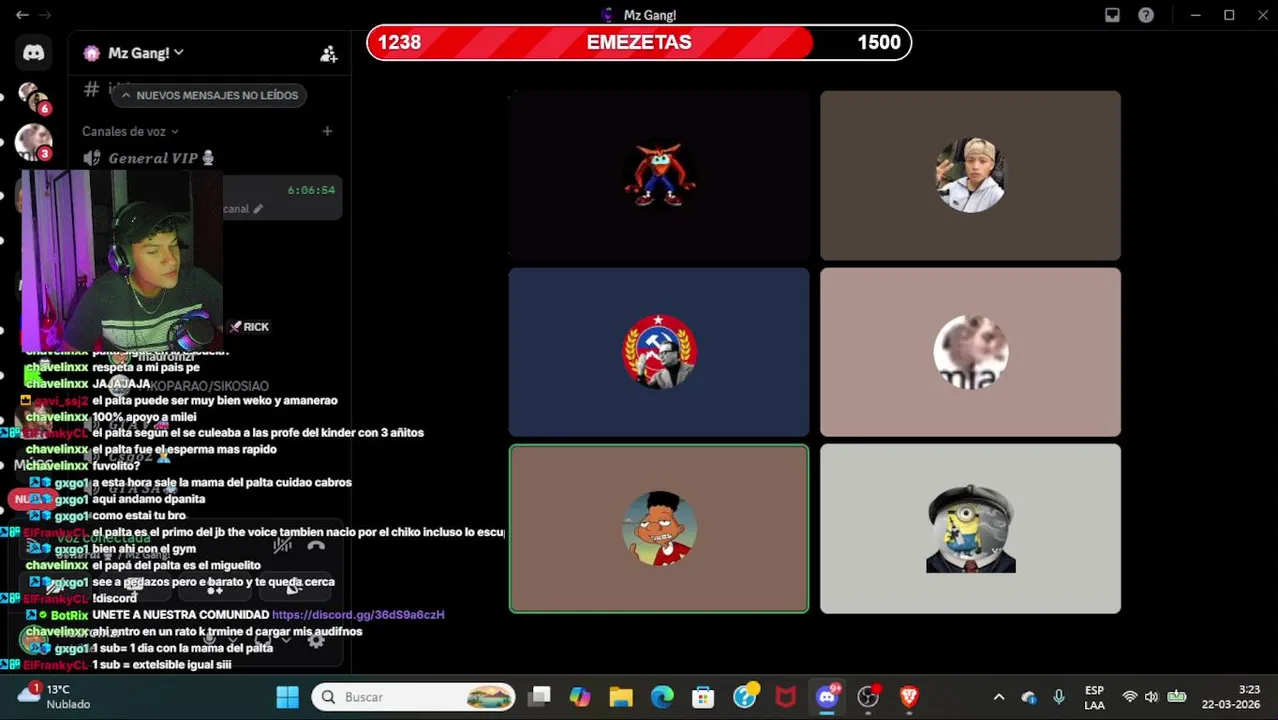Open Microsoft Store from the taskbar
The height and width of the screenshot is (720, 1278).
click(x=703, y=697)
